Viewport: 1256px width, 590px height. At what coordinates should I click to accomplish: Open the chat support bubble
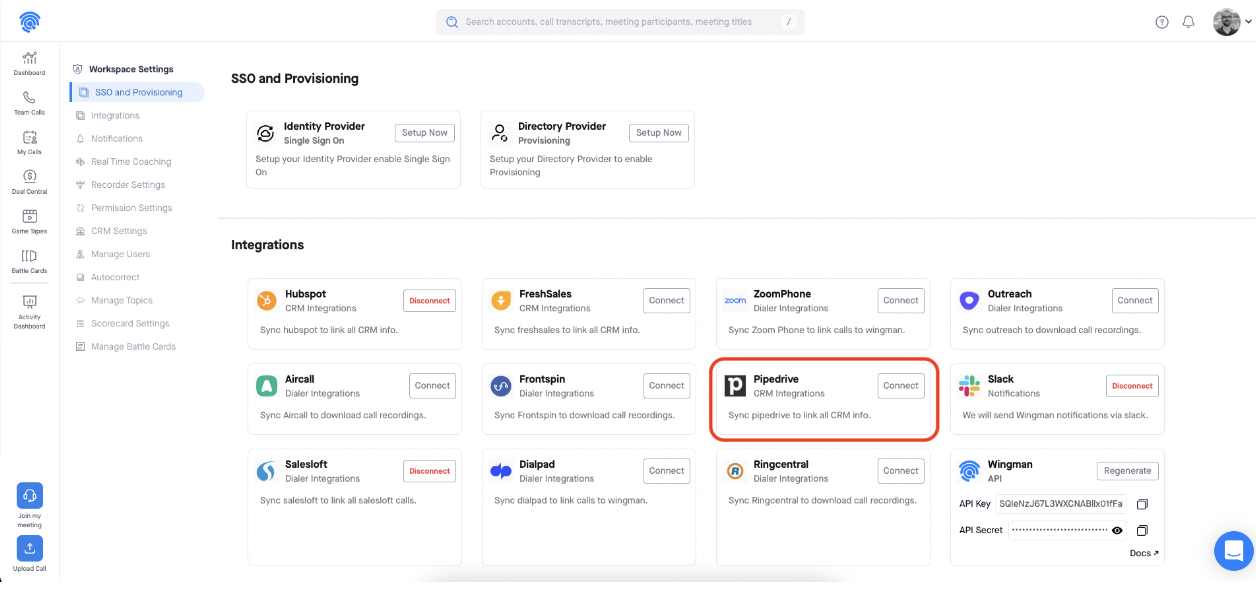point(1233,551)
